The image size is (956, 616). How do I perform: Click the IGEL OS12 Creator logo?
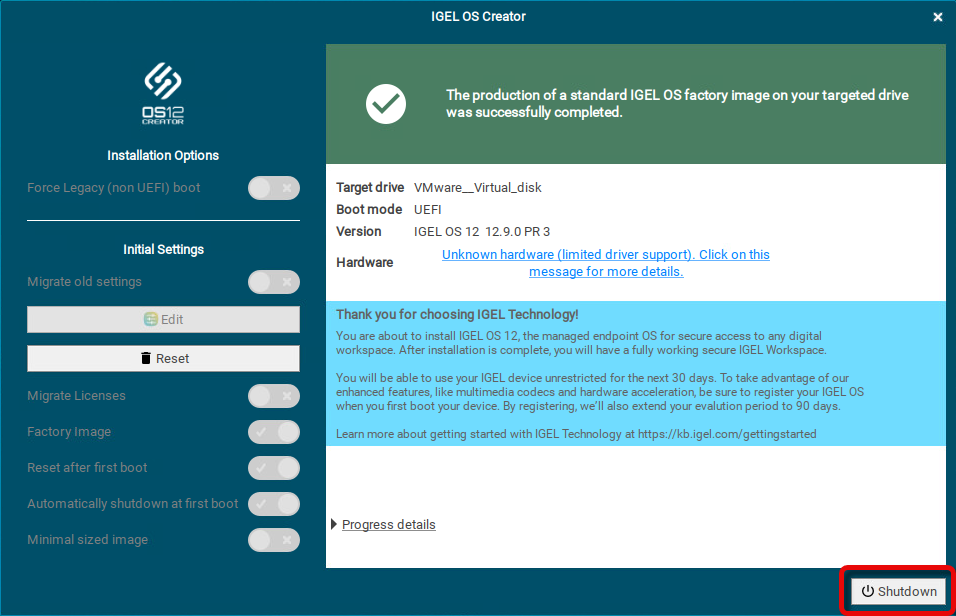163,93
